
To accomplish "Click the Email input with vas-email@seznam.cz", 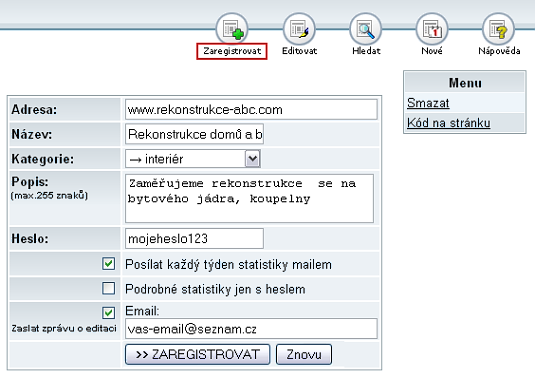I will click(x=251, y=329).
